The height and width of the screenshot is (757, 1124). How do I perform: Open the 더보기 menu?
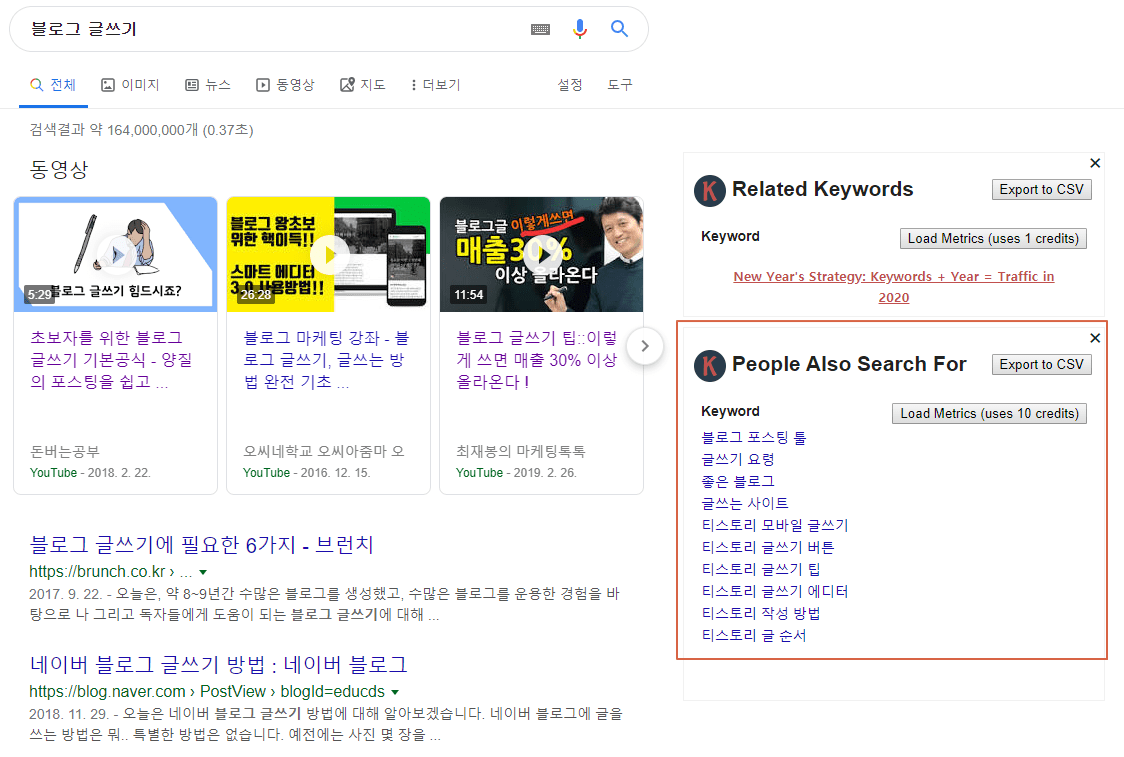pyautogui.click(x=436, y=85)
